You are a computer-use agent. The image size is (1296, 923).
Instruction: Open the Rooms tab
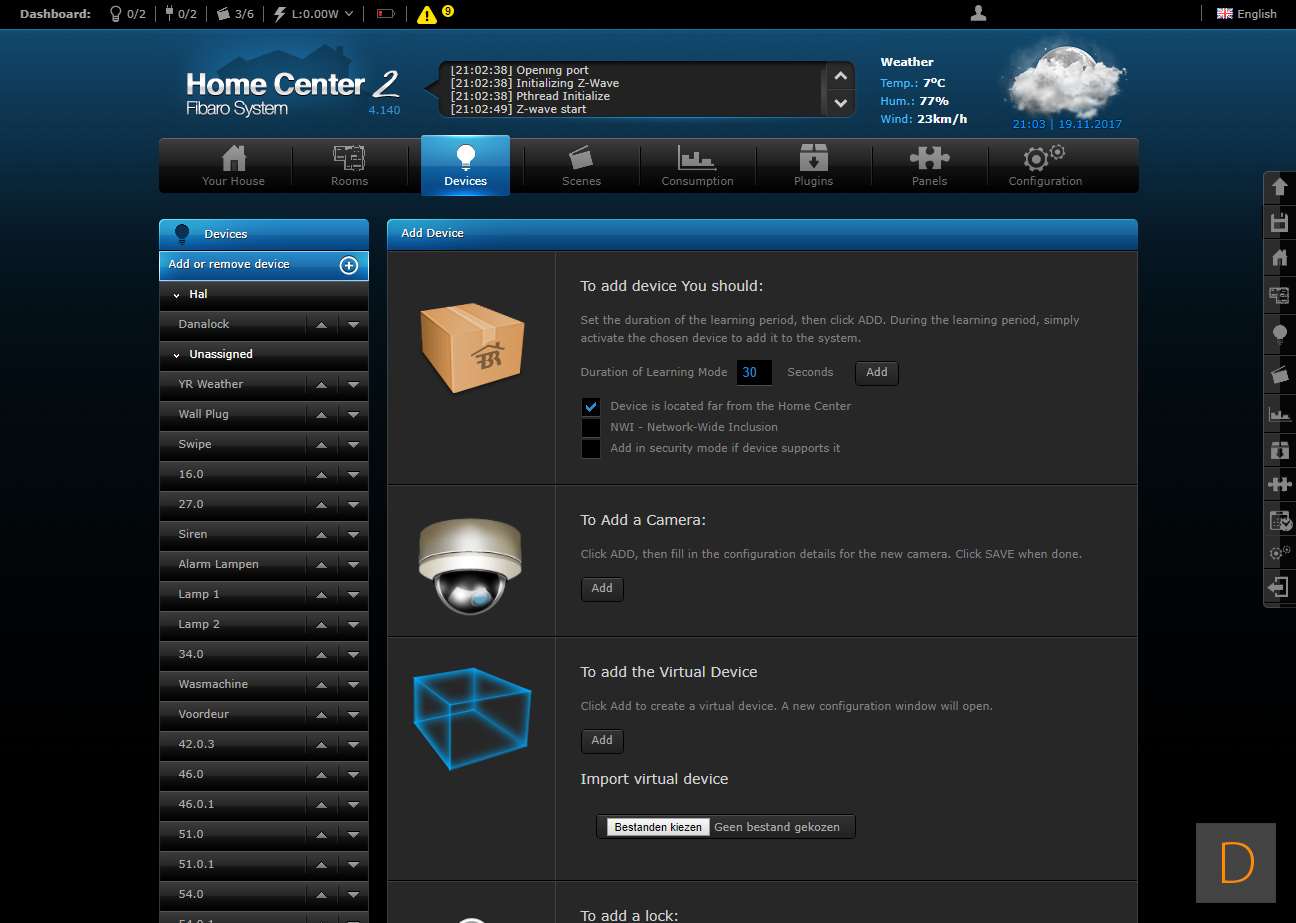tap(350, 165)
